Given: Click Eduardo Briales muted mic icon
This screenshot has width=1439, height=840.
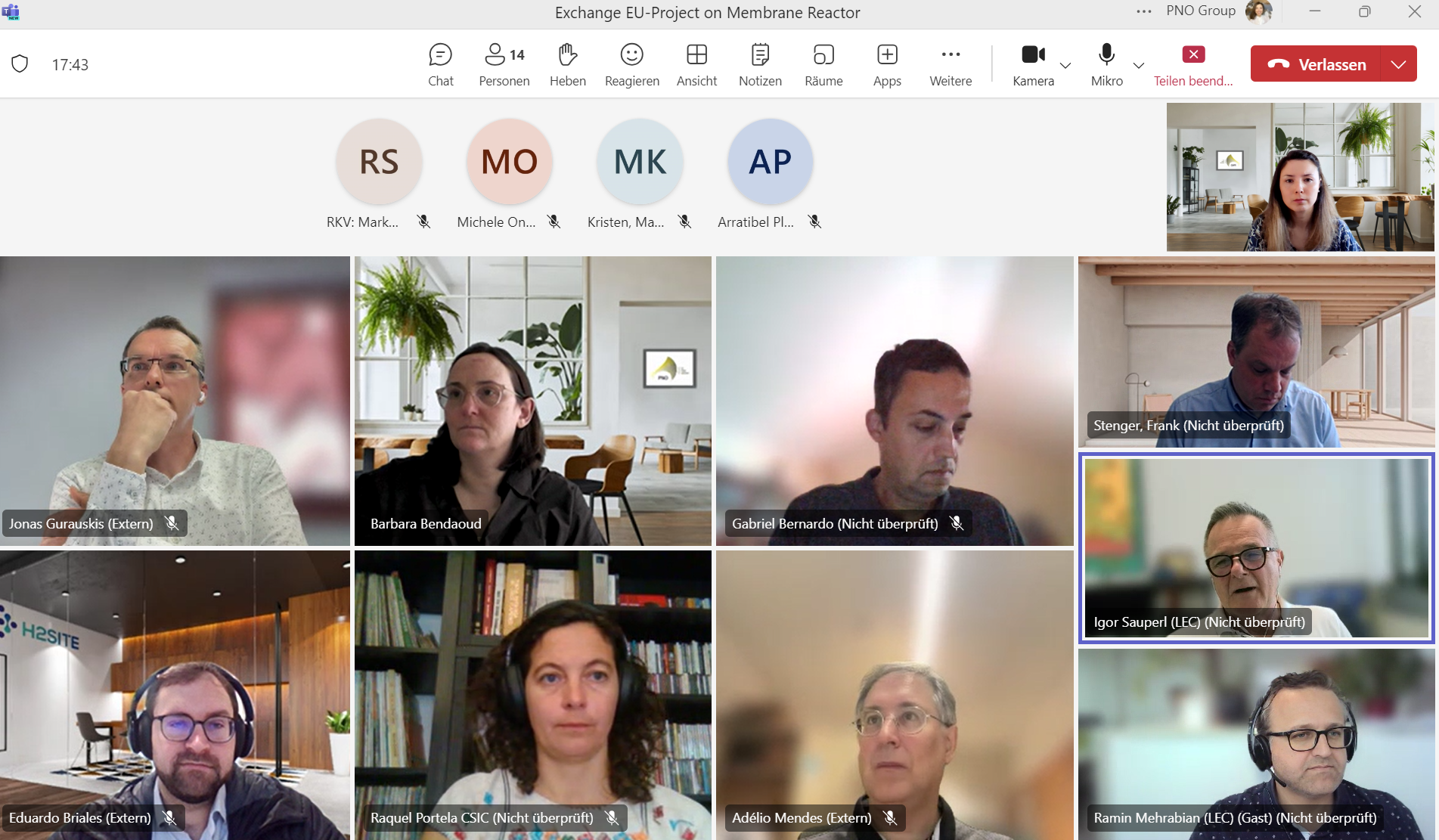Looking at the screenshot, I should pyautogui.click(x=169, y=817).
